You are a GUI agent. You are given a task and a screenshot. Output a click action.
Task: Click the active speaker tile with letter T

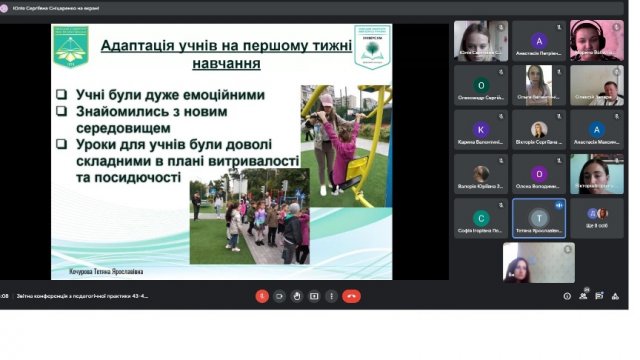point(539,218)
